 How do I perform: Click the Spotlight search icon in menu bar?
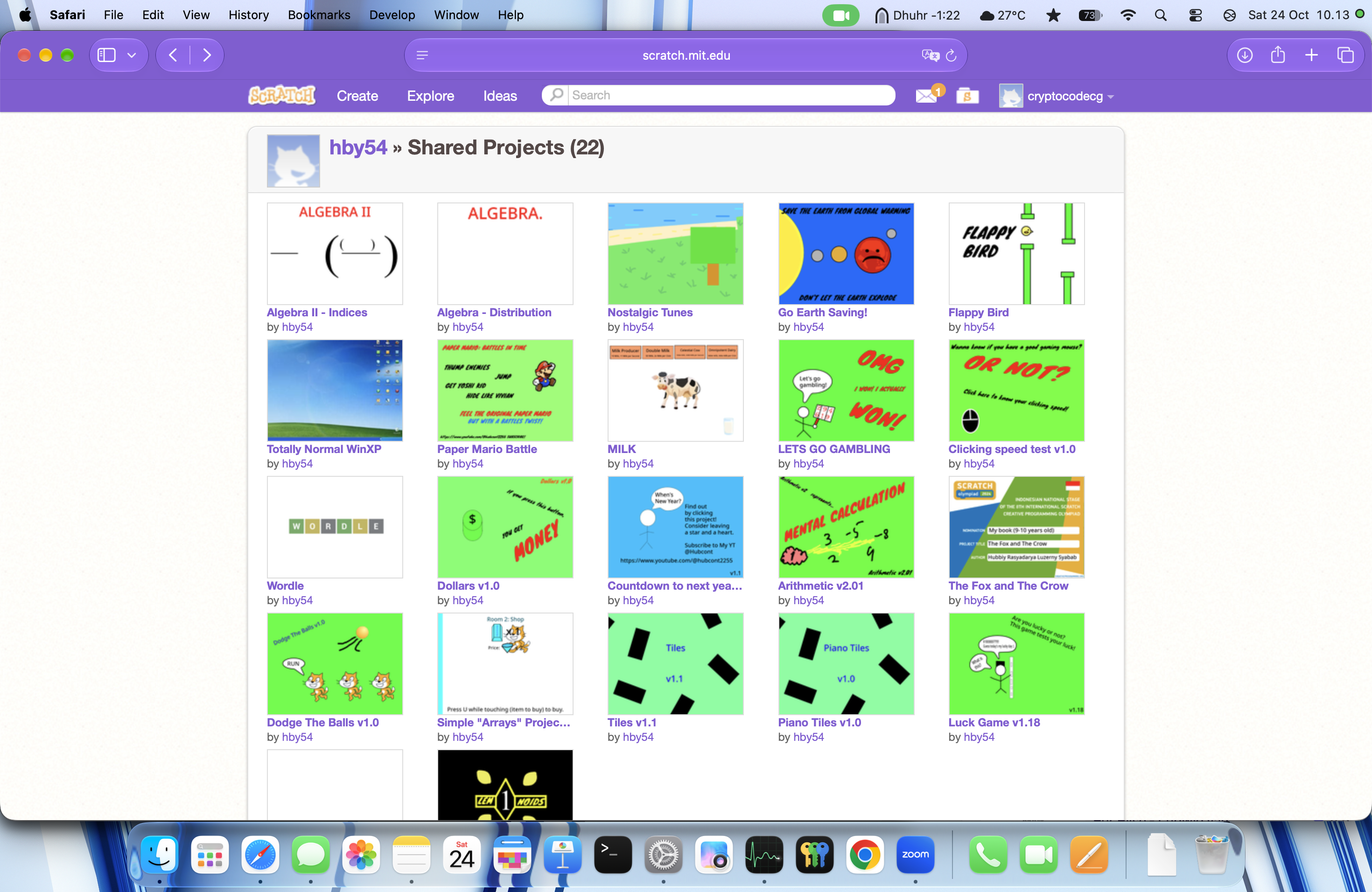point(1161,15)
